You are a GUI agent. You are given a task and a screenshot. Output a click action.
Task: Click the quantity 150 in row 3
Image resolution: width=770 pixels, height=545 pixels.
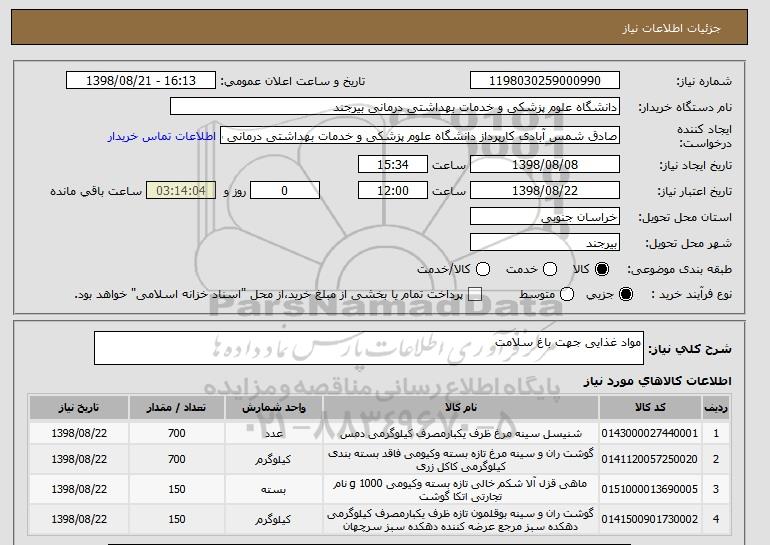coord(176,489)
